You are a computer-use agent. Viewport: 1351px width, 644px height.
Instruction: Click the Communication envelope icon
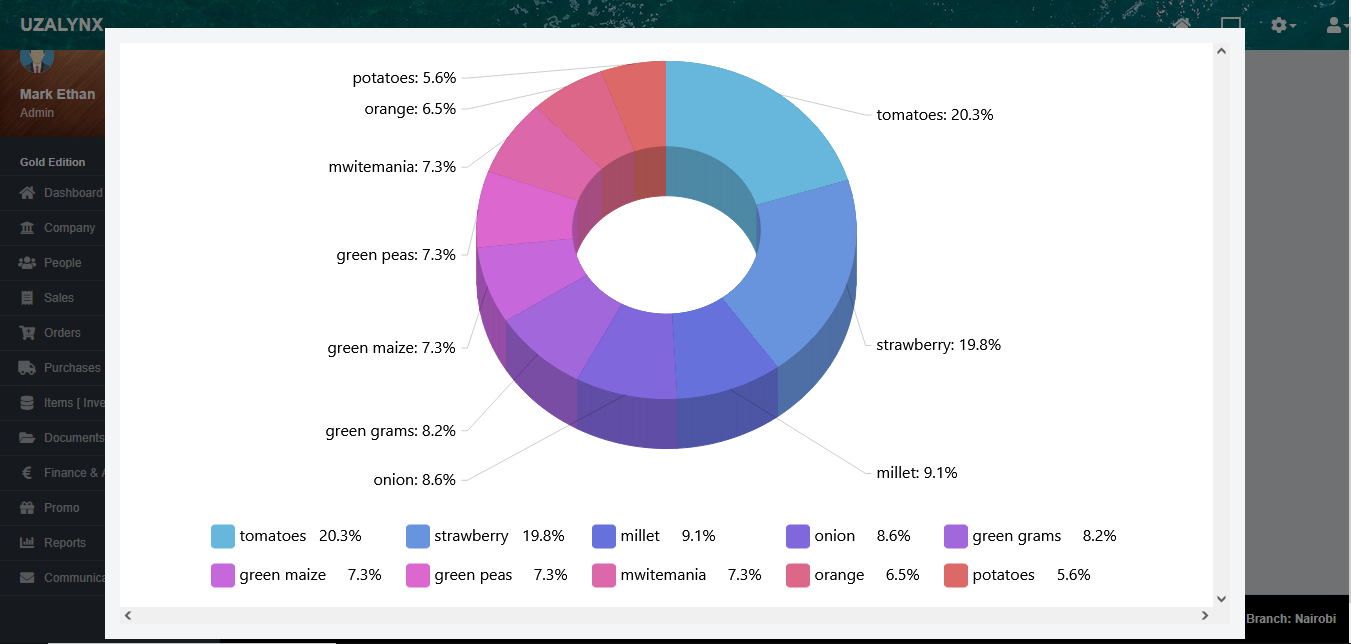[27, 578]
